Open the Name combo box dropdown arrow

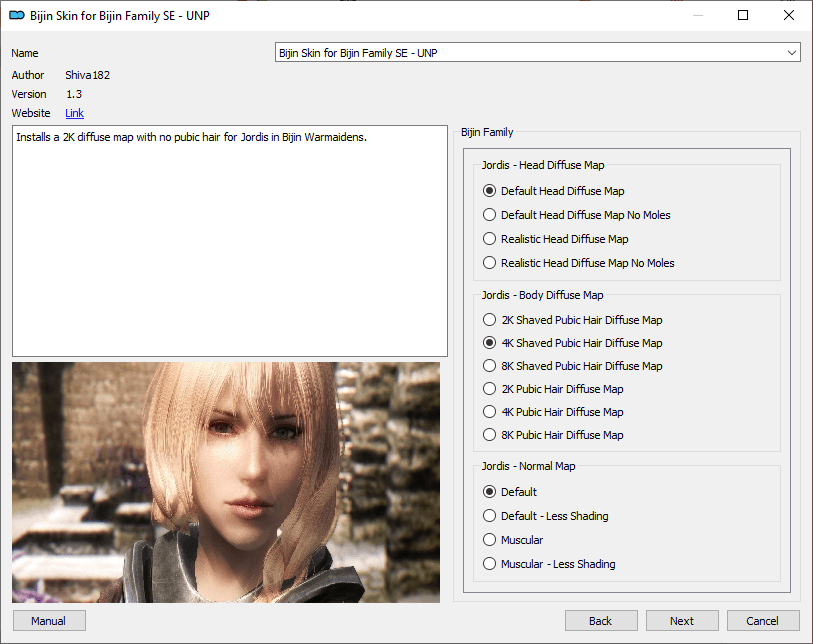click(792, 52)
